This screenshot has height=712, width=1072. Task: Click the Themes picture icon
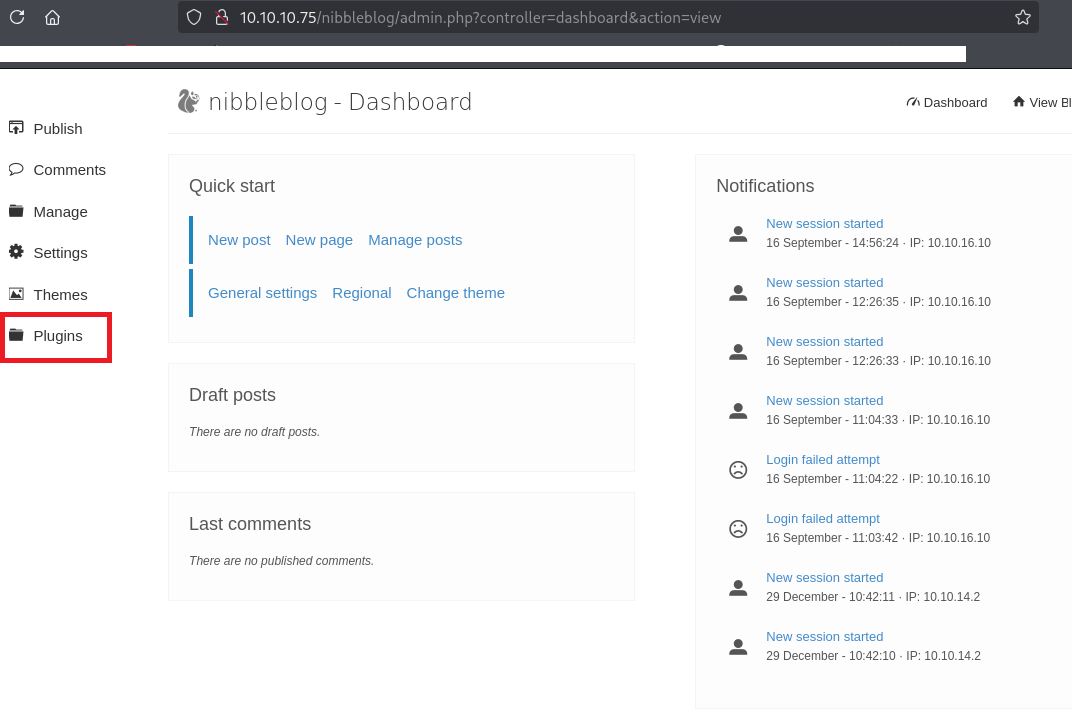click(16, 294)
